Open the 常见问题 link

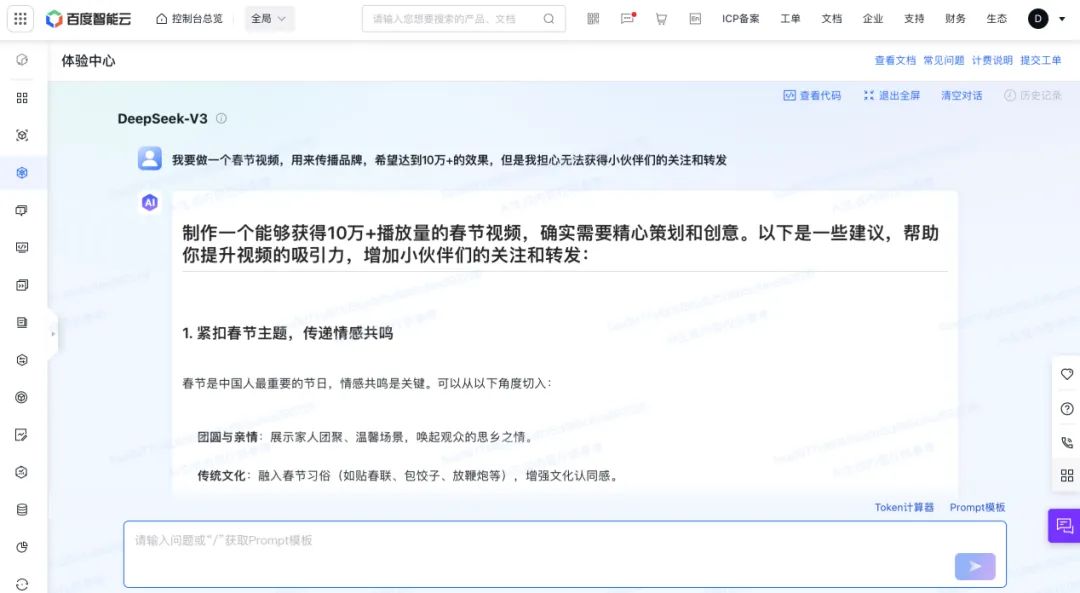pyautogui.click(x=944, y=61)
